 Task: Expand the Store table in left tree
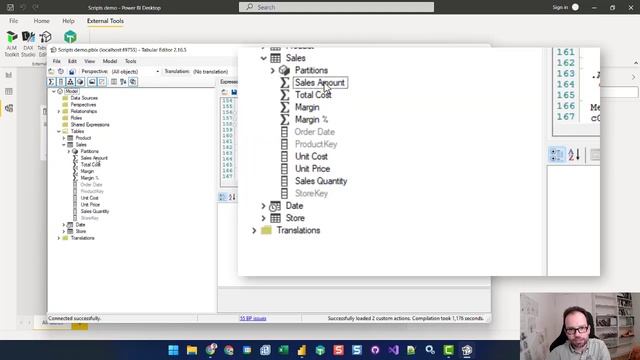pyautogui.click(x=64, y=231)
